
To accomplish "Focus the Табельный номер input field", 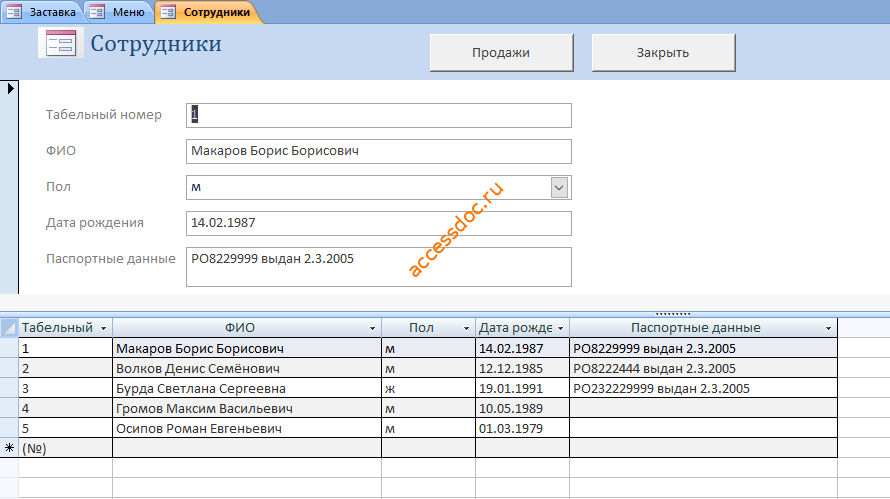I will pyautogui.click(x=379, y=115).
